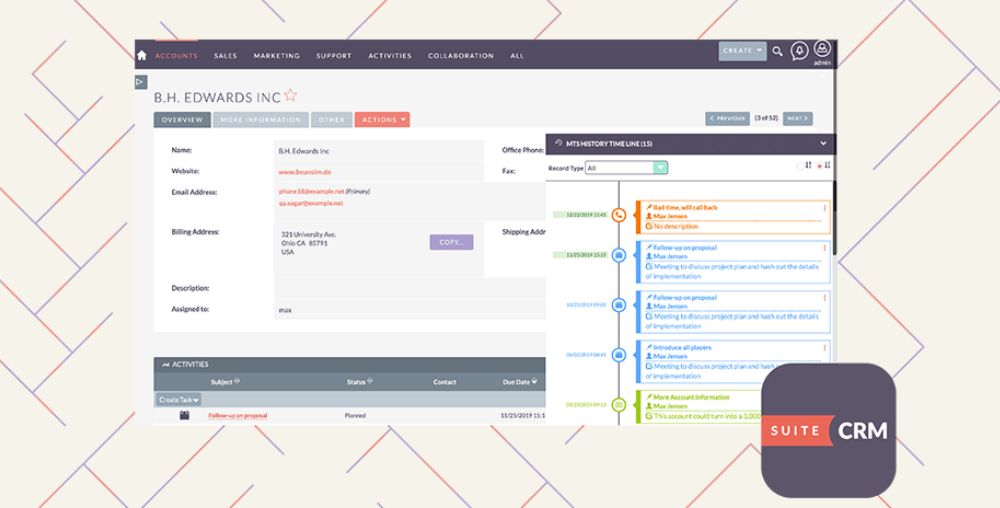Viewport: 1000px width, 508px height.
Task: Open the All menu
Action: click(517, 56)
